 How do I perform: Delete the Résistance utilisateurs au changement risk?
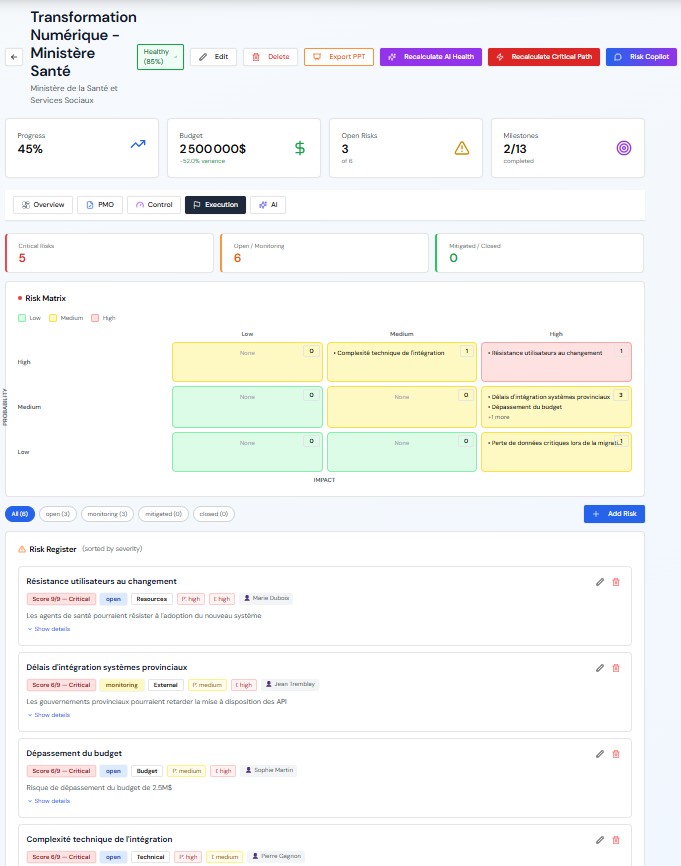[616, 582]
